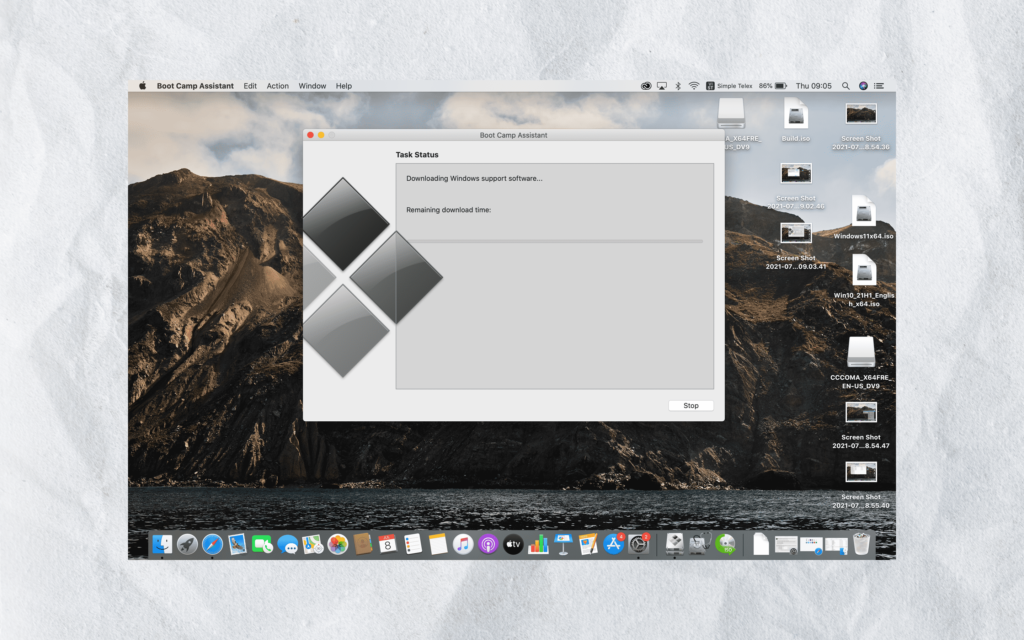Open the Window menu

click(312, 86)
